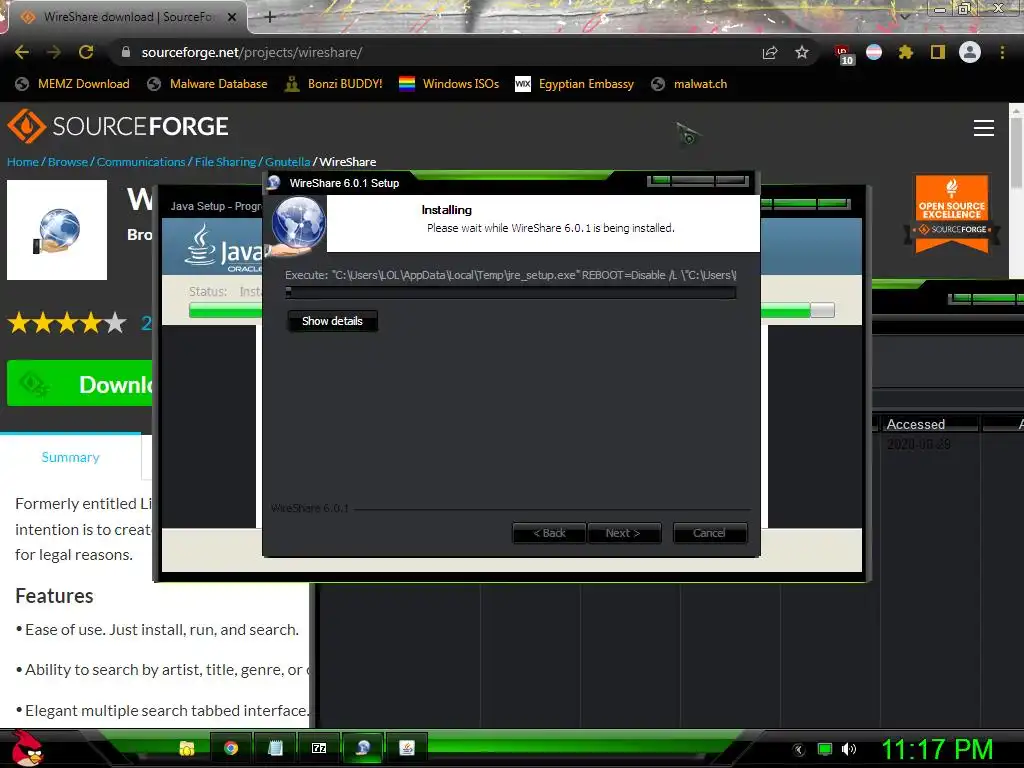
Task: Toggle the browser side panel
Action: click(x=938, y=52)
